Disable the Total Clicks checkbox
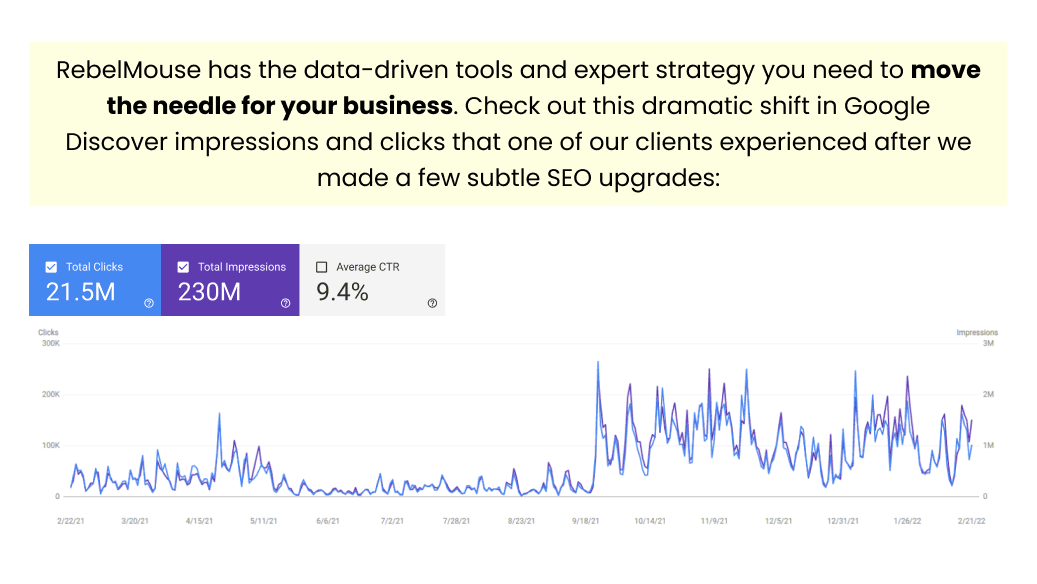 [x=50, y=266]
